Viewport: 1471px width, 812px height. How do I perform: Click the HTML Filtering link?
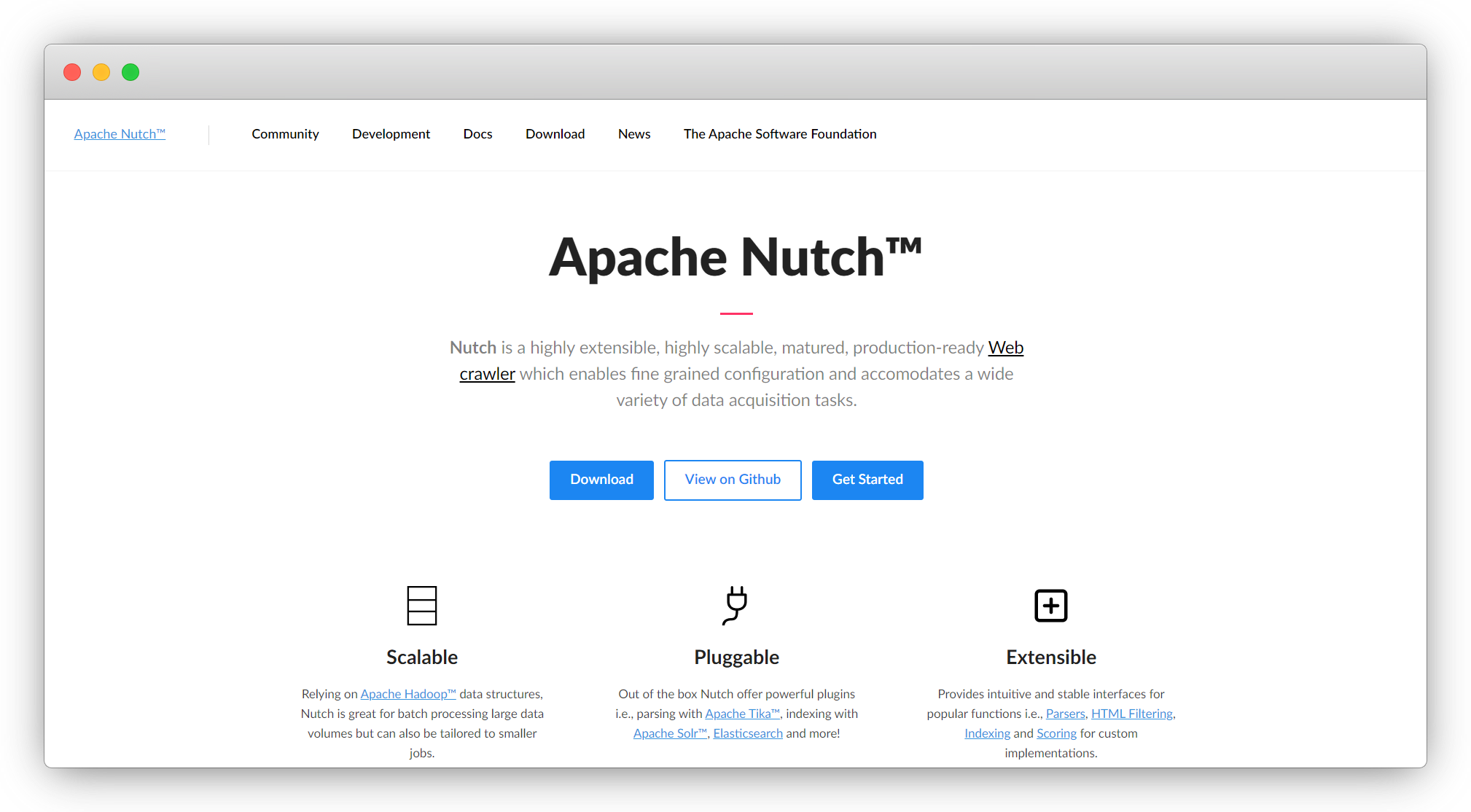coord(1131,714)
